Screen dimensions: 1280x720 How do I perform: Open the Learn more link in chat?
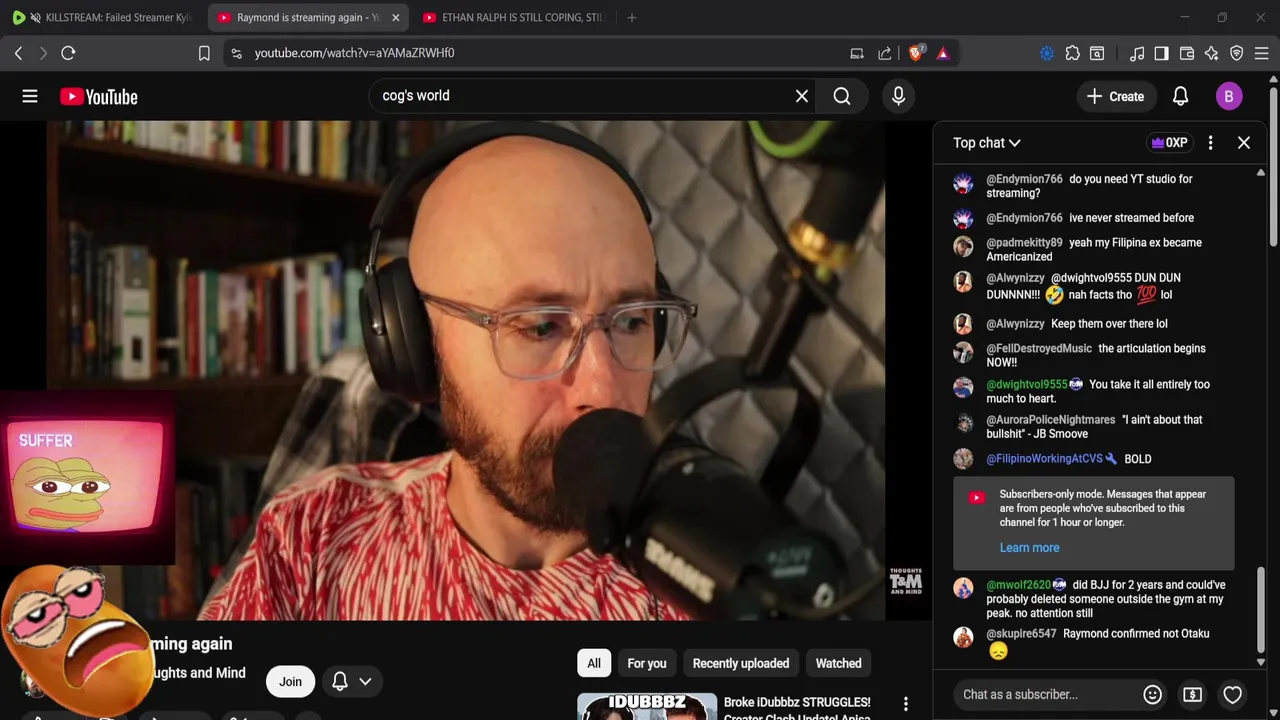(x=1029, y=548)
